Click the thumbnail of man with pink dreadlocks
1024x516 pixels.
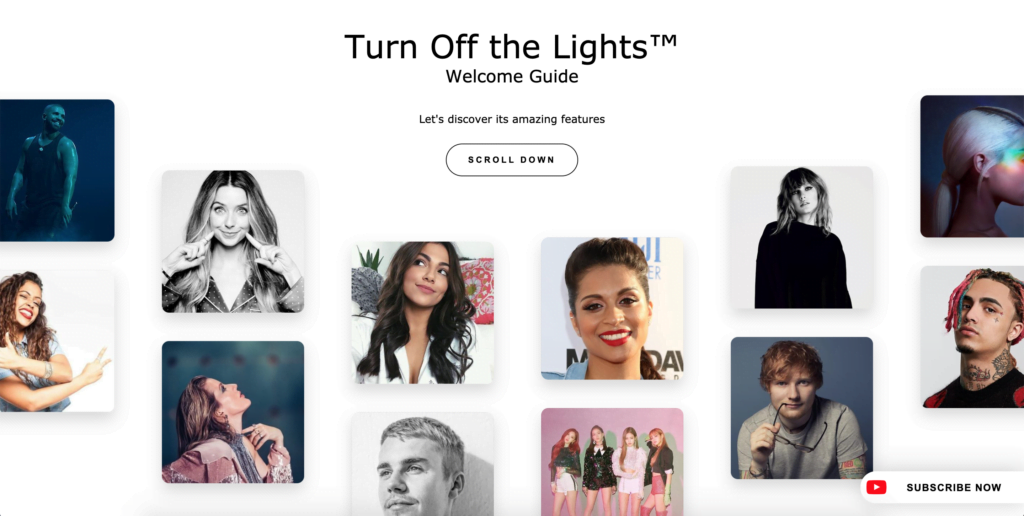click(972, 337)
